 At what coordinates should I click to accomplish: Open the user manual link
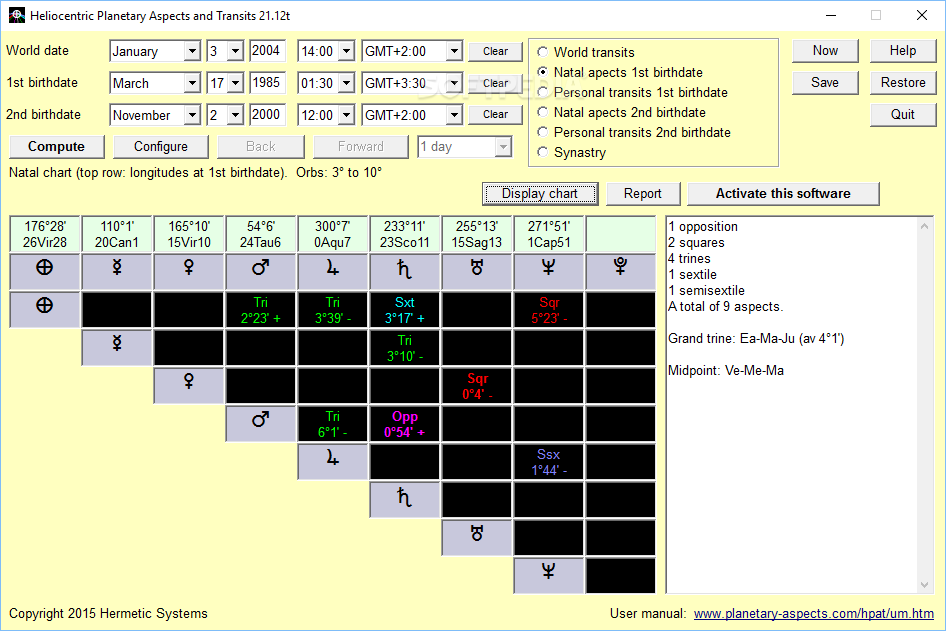[x=814, y=614]
